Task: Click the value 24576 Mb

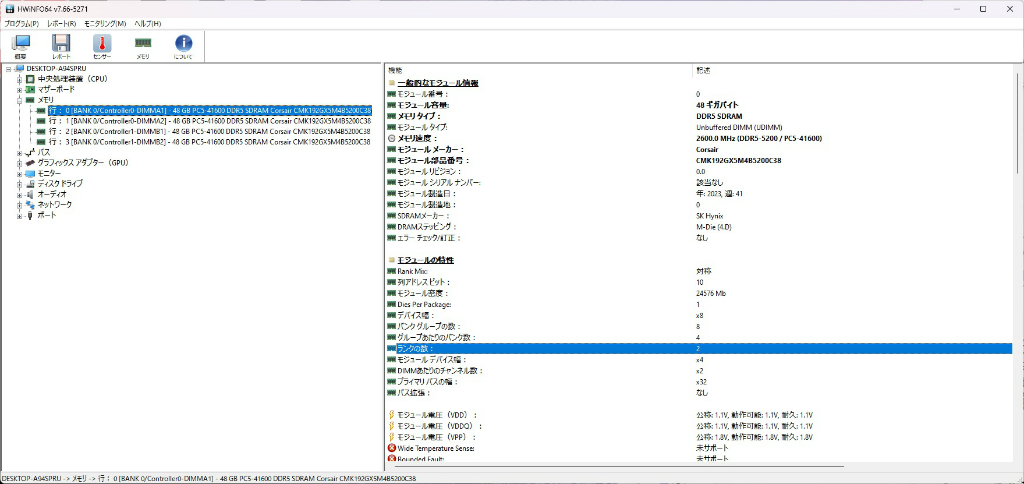Action: pyautogui.click(x=711, y=293)
